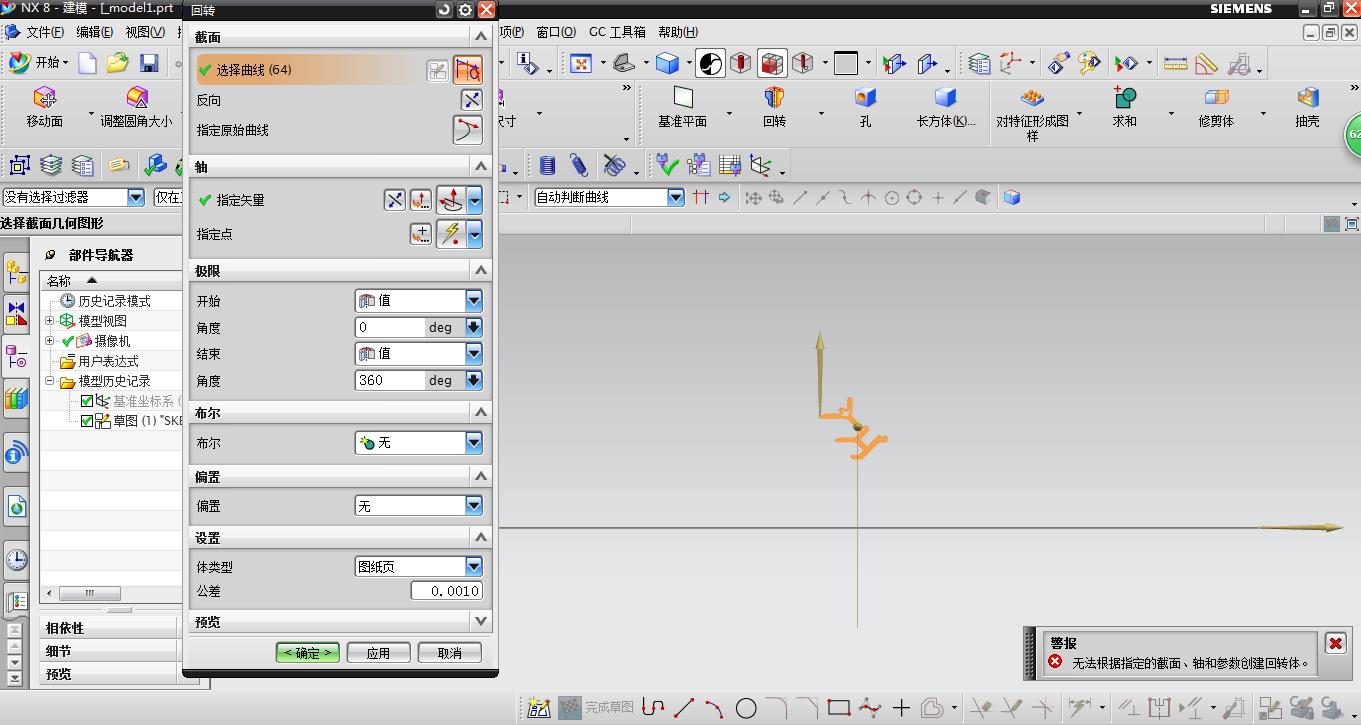Image resolution: width=1361 pixels, height=725 pixels.
Task: Toggle the Camera (摄像机) node check mark
Action: [68, 341]
